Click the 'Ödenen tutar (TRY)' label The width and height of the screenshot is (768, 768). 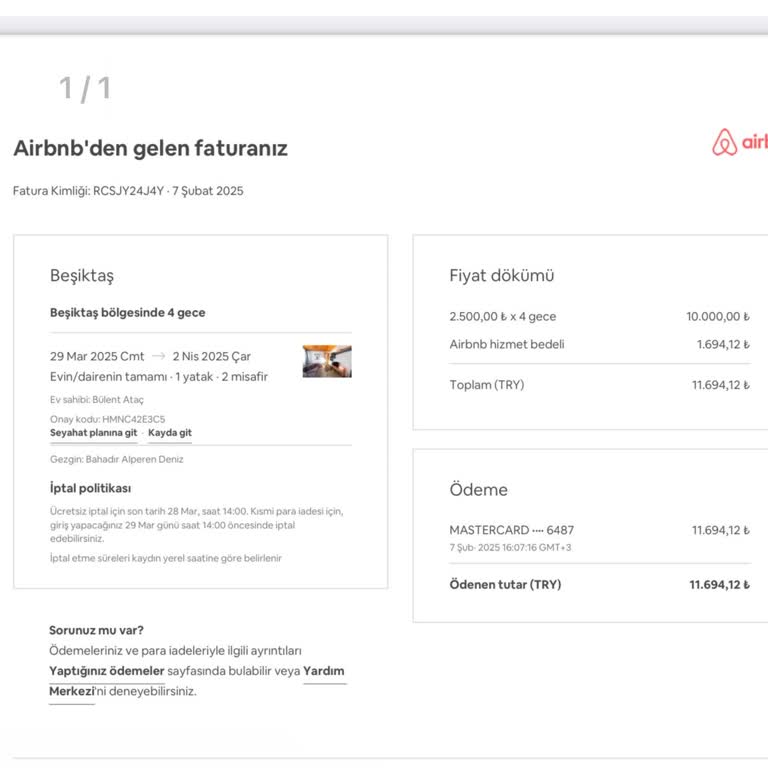click(505, 584)
